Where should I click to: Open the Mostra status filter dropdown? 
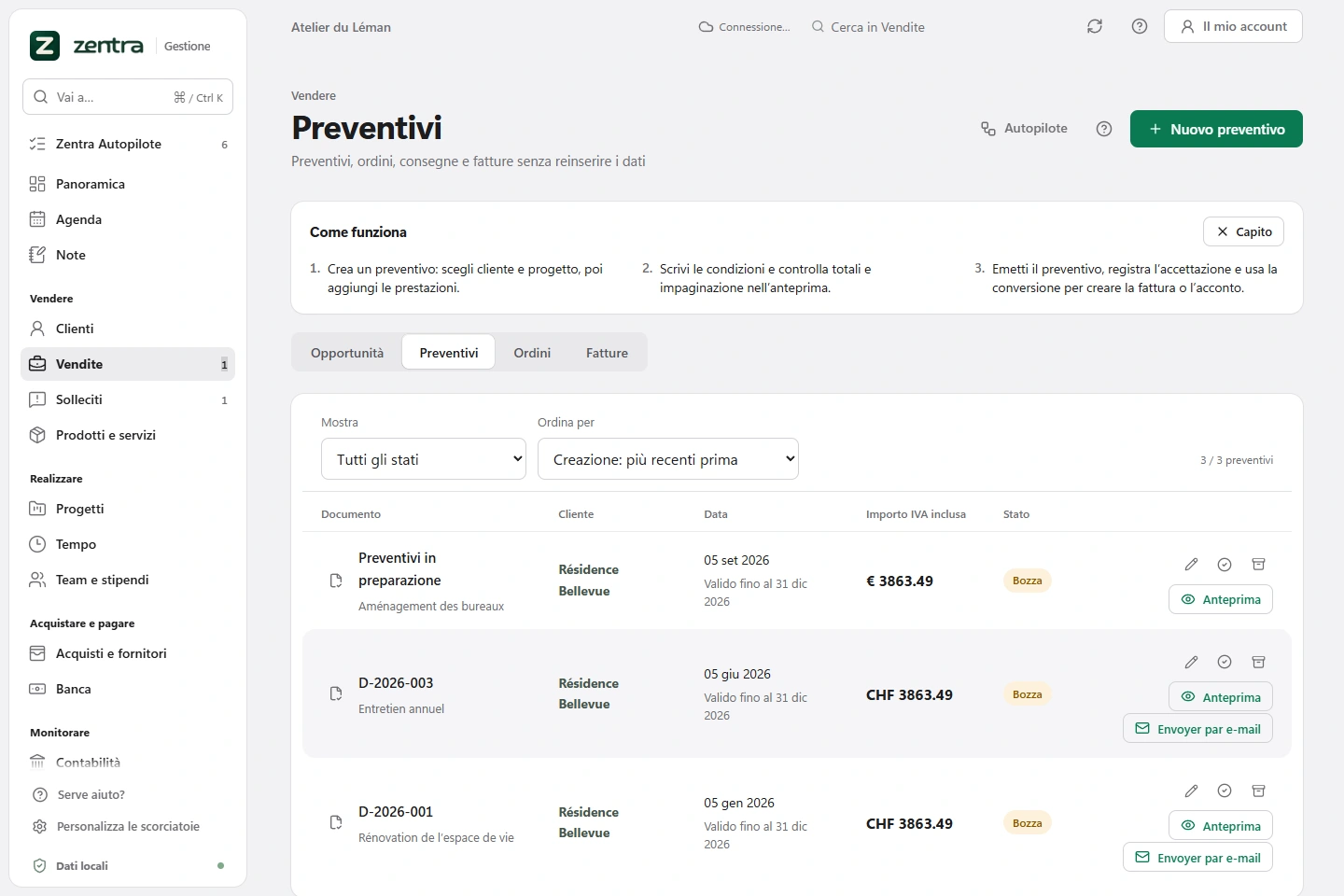(424, 459)
